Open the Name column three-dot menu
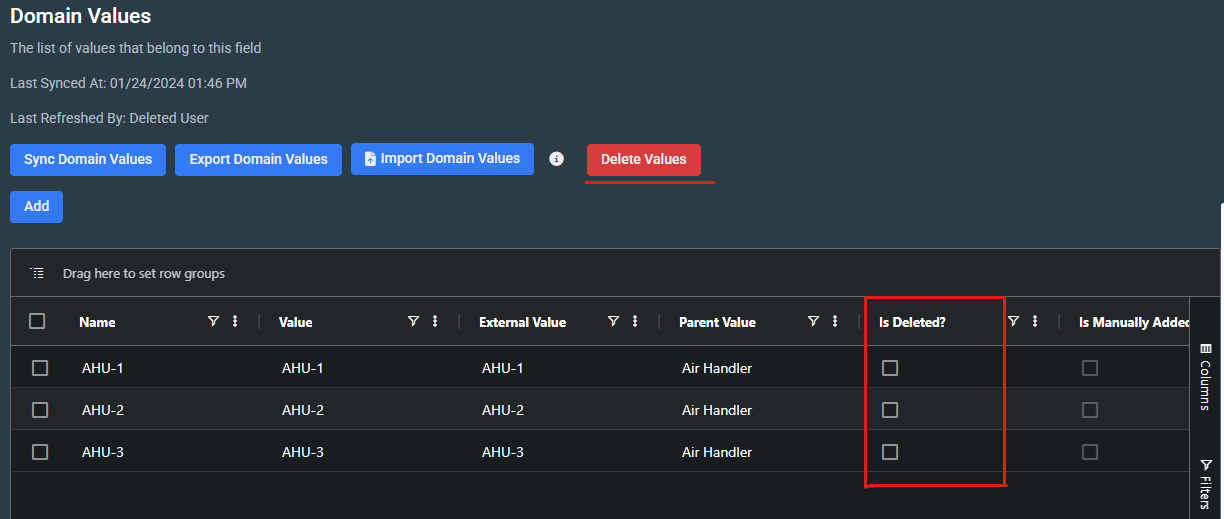The height and width of the screenshot is (519, 1224). [x=235, y=321]
